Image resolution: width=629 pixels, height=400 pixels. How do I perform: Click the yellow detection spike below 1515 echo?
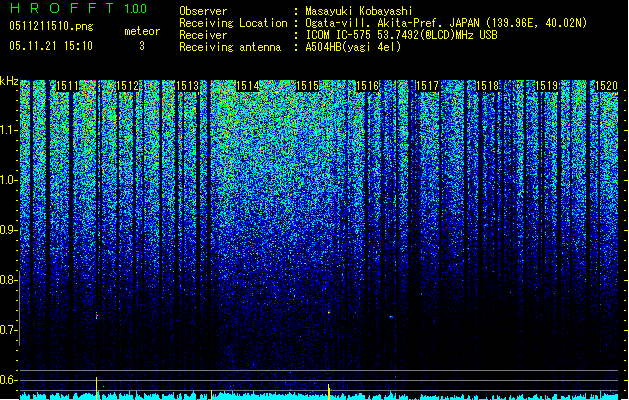tap(329, 392)
